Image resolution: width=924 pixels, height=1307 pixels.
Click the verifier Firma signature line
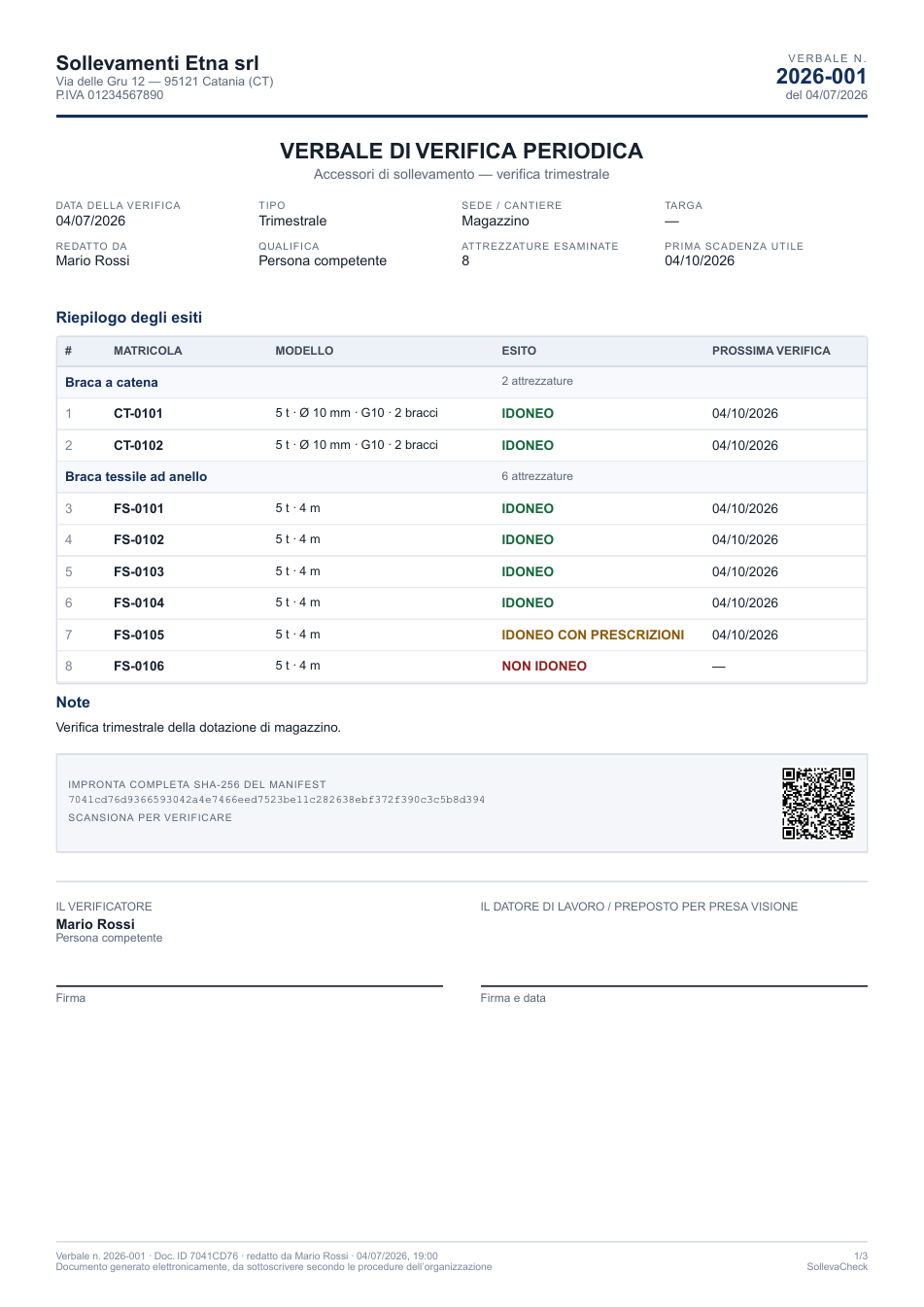tap(249, 986)
